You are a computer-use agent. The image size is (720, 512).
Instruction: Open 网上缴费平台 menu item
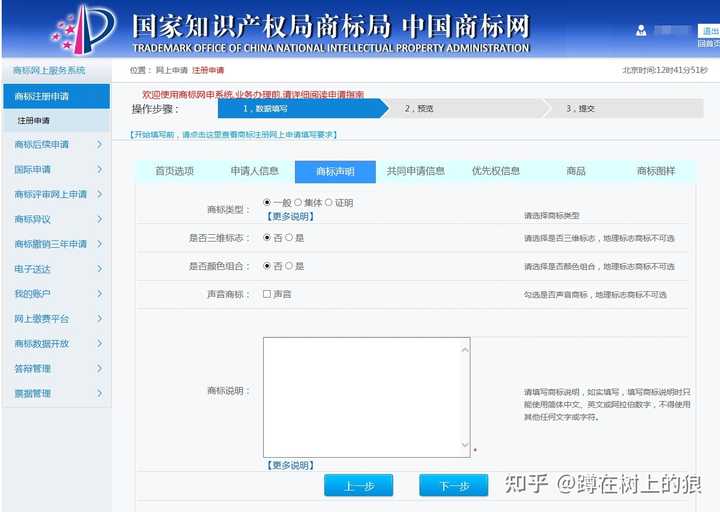[41, 319]
